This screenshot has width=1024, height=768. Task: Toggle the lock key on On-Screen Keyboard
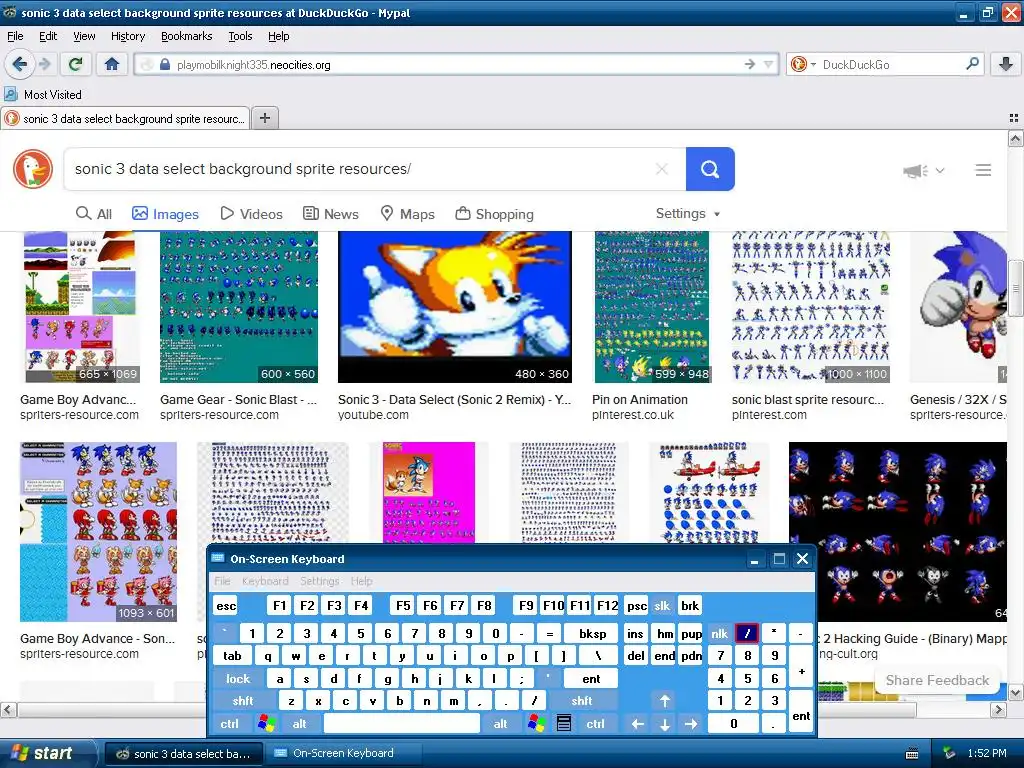click(x=238, y=679)
